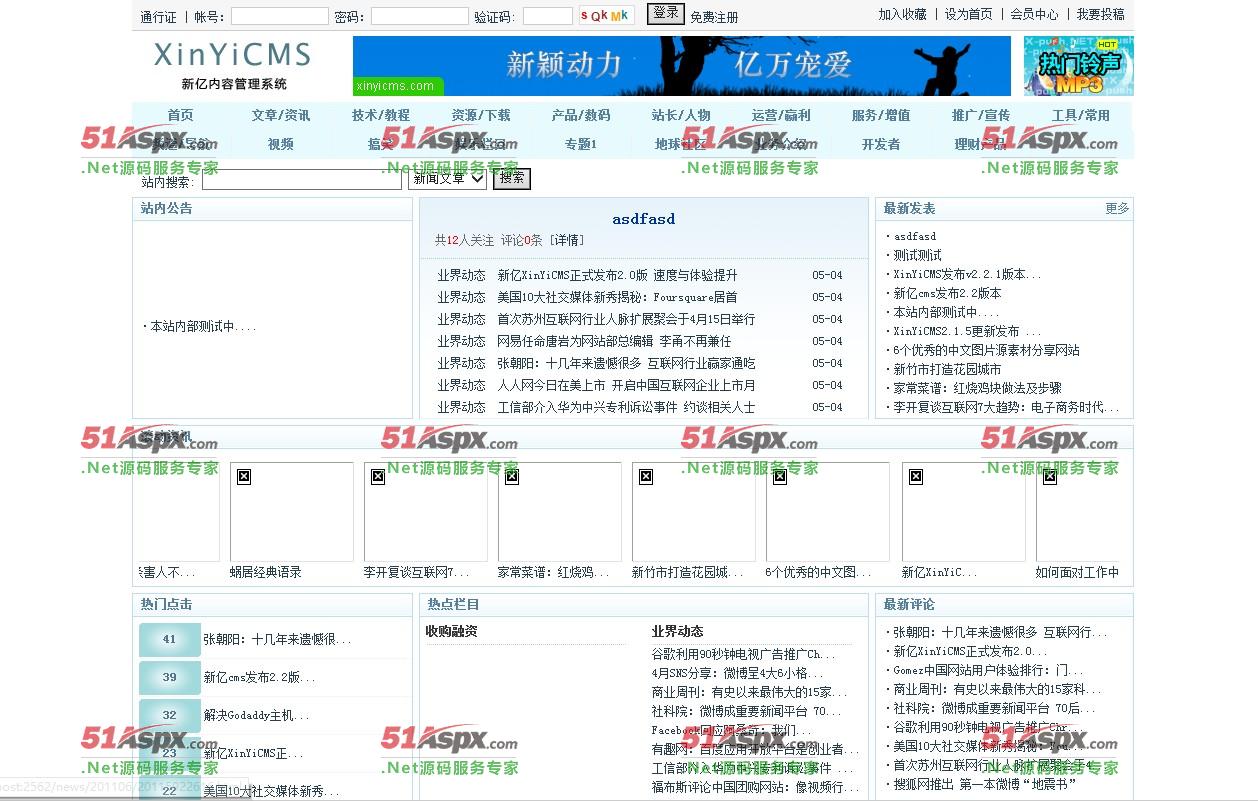Click the rank 39 badge in 热门点击
This screenshot has width=1258, height=801.
(x=170, y=678)
